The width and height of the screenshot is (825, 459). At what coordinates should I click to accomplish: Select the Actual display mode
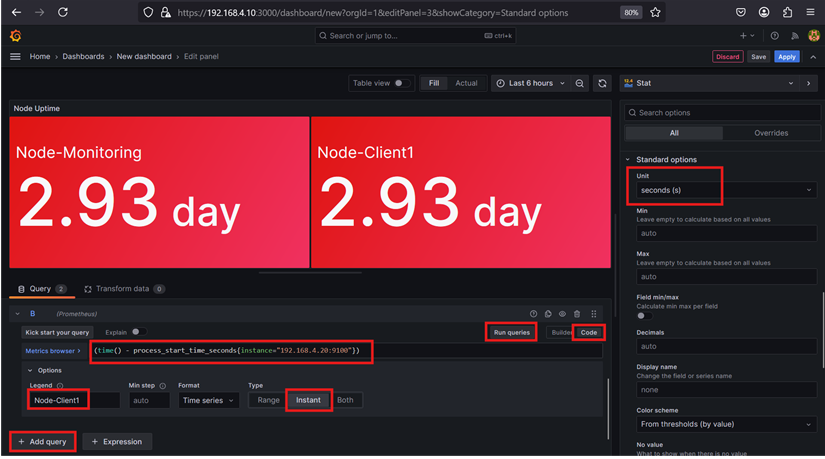click(x=466, y=83)
